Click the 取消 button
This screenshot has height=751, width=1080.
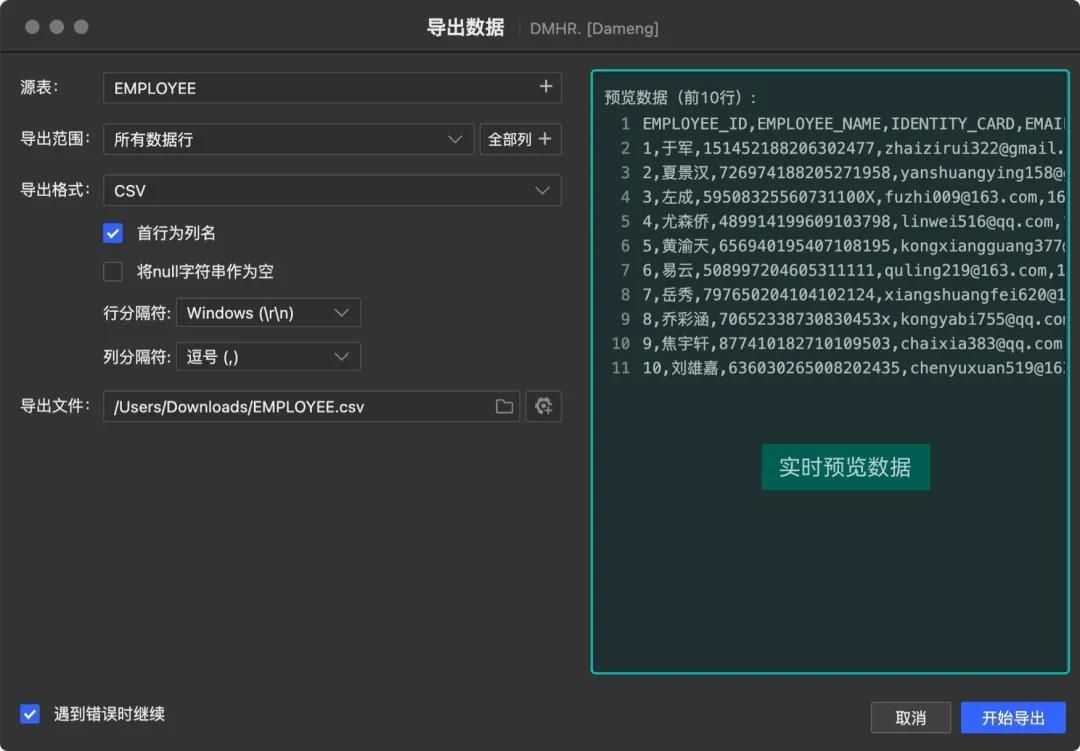[x=911, y=718]
